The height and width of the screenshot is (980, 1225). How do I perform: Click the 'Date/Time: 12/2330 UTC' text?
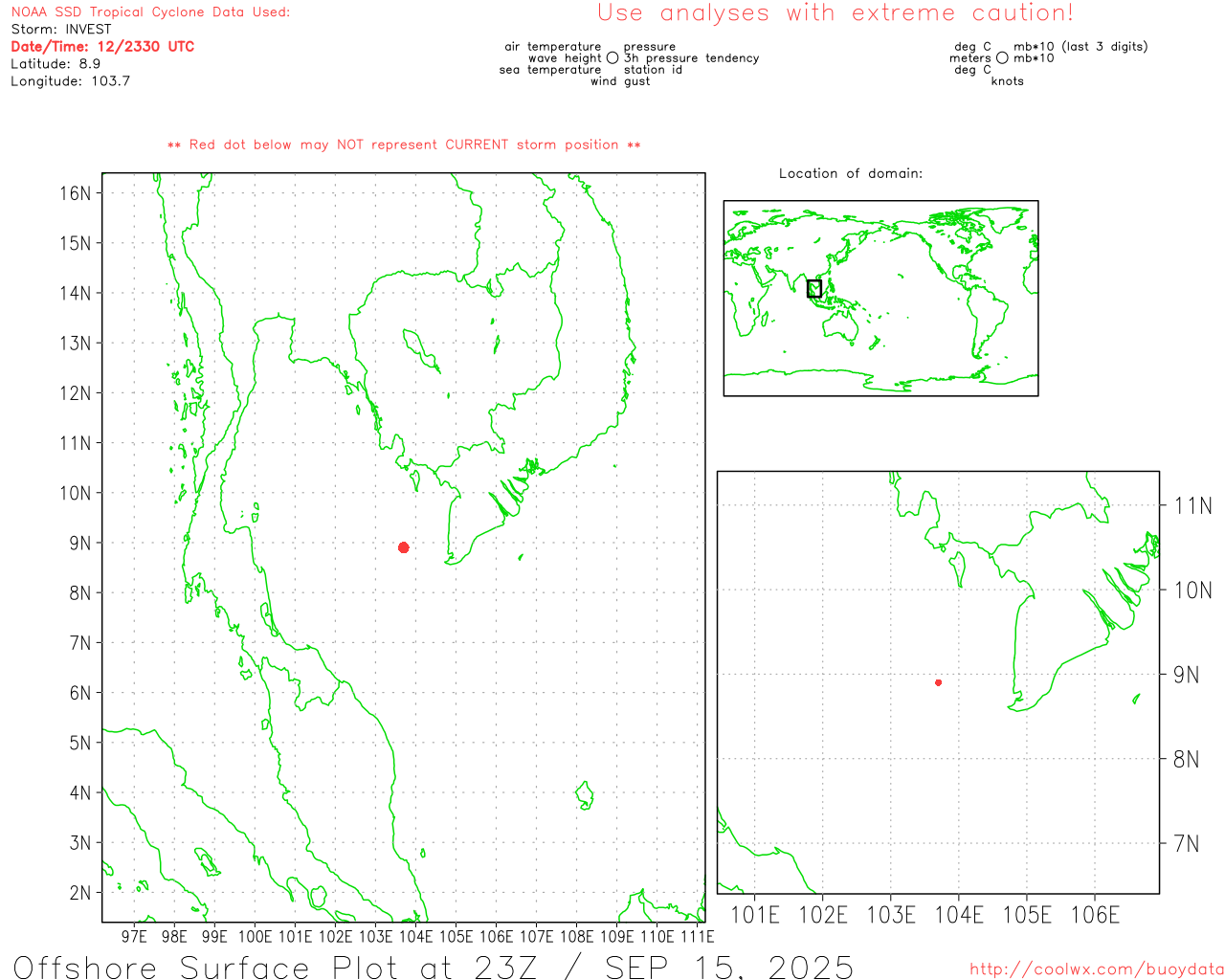(x=102, y=46)
